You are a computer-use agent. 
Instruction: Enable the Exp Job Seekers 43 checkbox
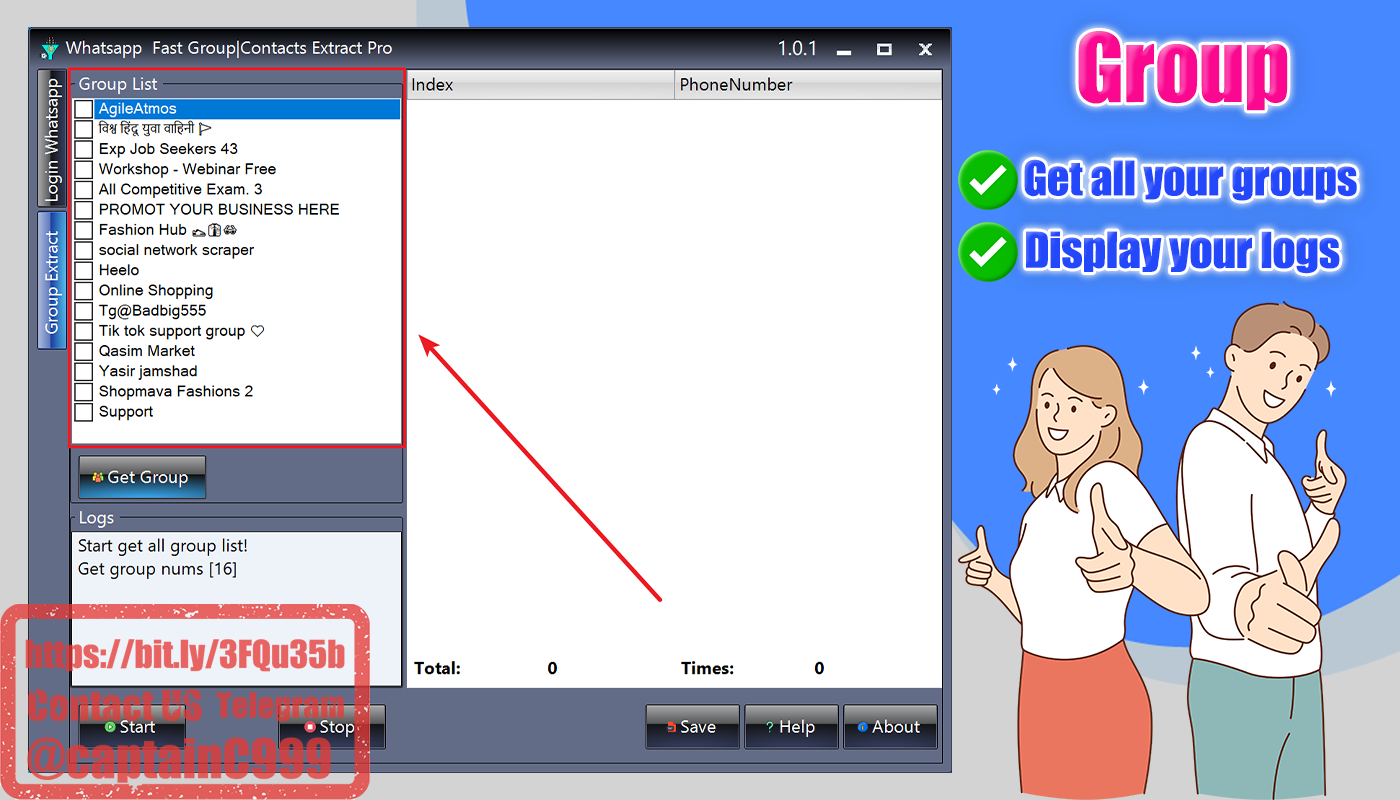click(x=84, y=149)
